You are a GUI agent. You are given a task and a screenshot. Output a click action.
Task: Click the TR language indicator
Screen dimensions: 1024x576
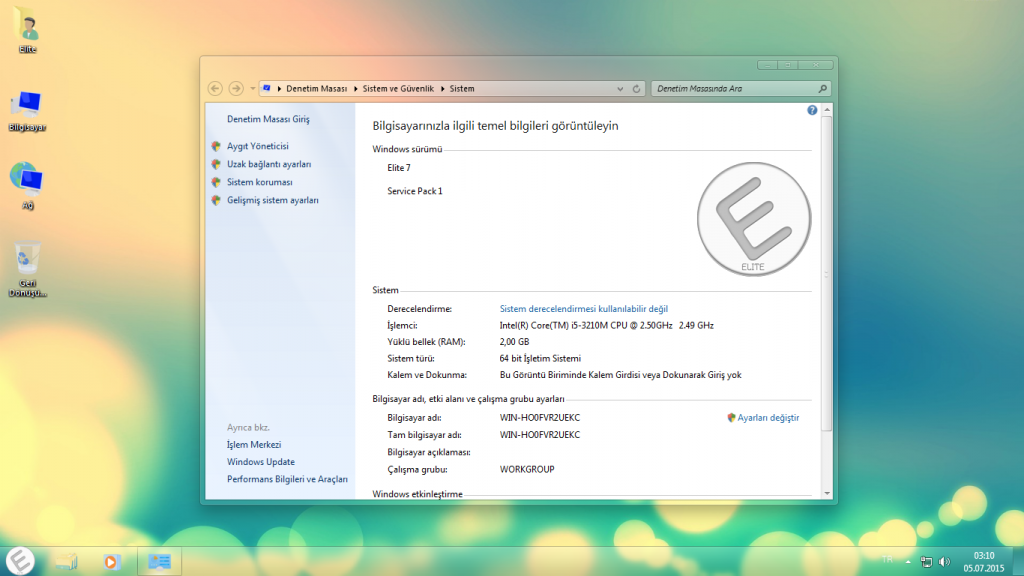point(887,560)
